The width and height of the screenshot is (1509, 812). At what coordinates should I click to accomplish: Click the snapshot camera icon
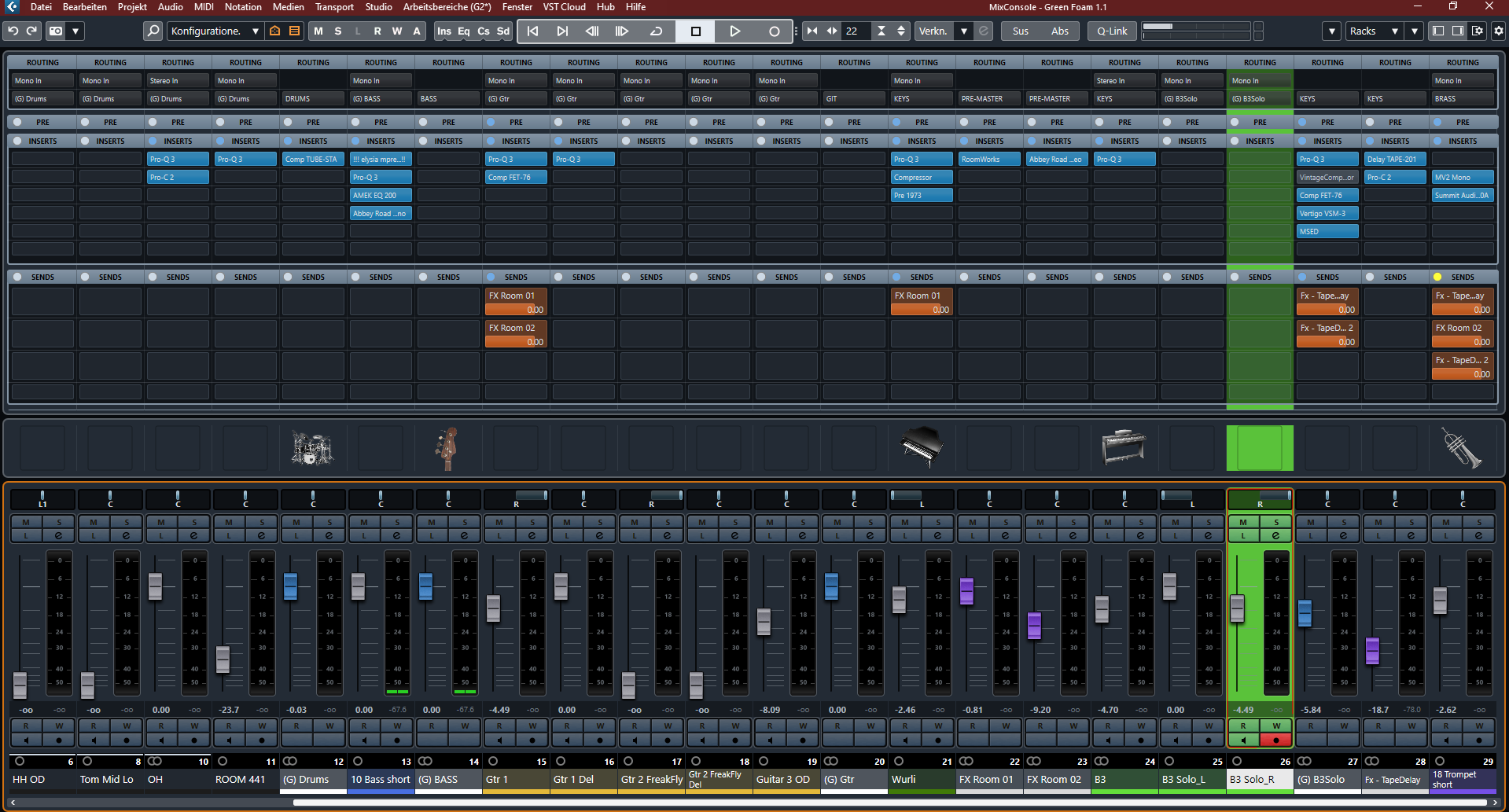[56, 31]
